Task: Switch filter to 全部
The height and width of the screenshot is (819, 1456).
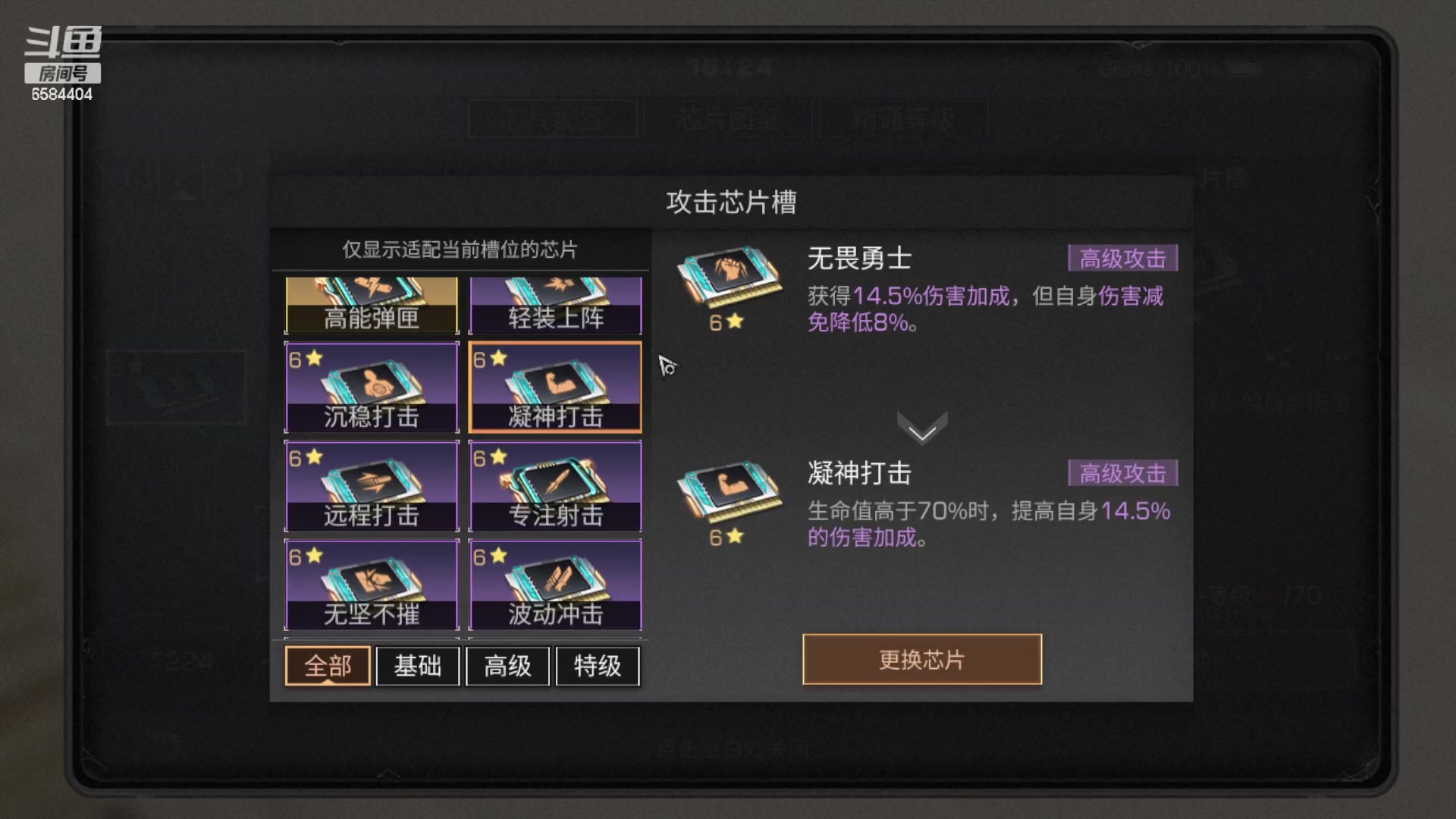Action: pos(328,666)
